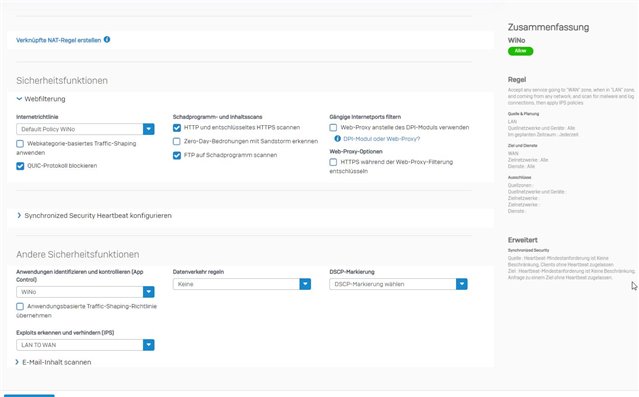Uncheck HTTP und entschlüsseltes HTTPS scannen

pos(176,128)
